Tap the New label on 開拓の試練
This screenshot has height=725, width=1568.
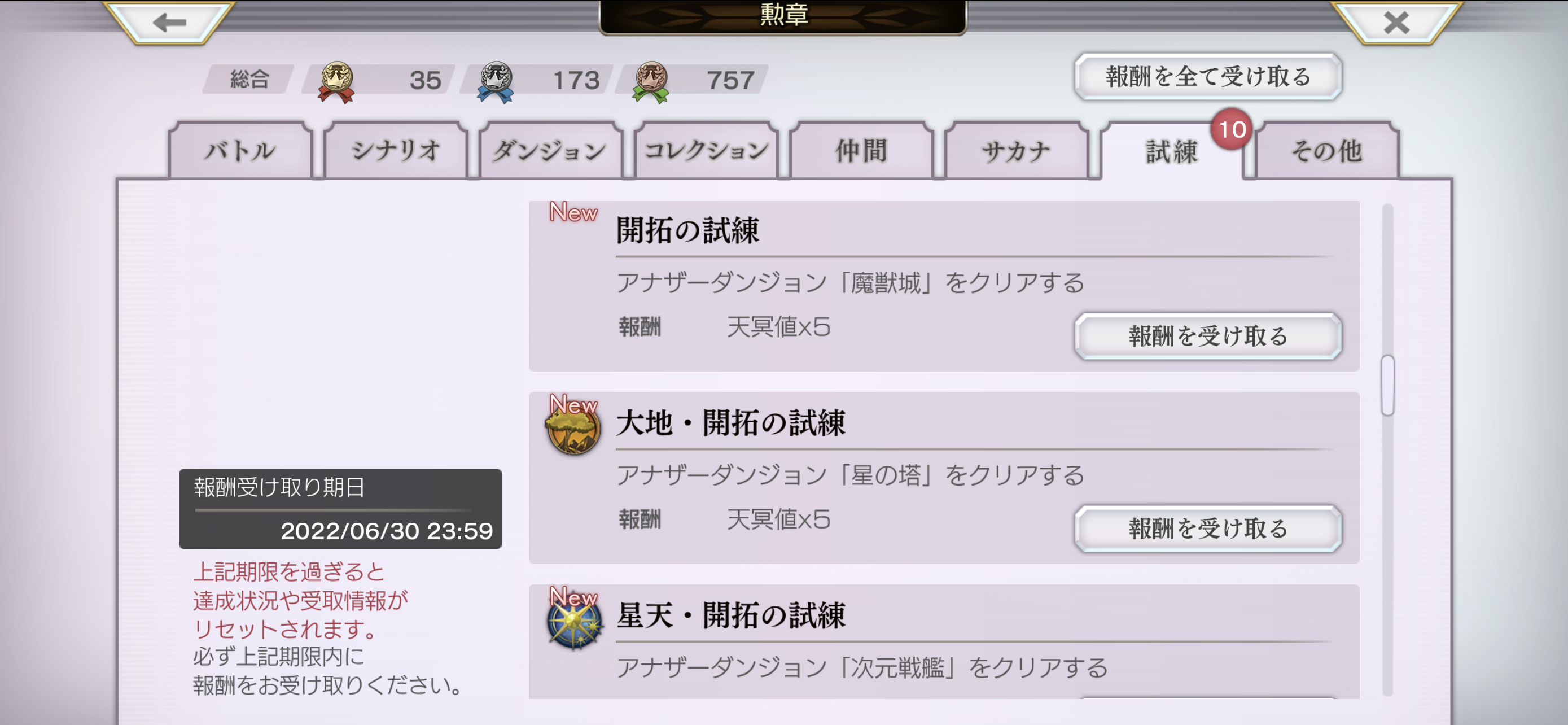(x=573, y=212)
